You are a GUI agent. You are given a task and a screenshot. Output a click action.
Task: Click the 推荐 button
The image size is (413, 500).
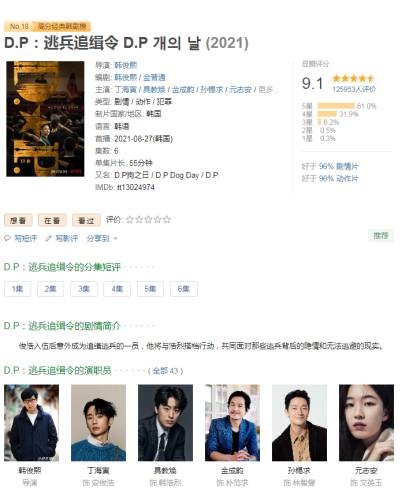(381, 236)
